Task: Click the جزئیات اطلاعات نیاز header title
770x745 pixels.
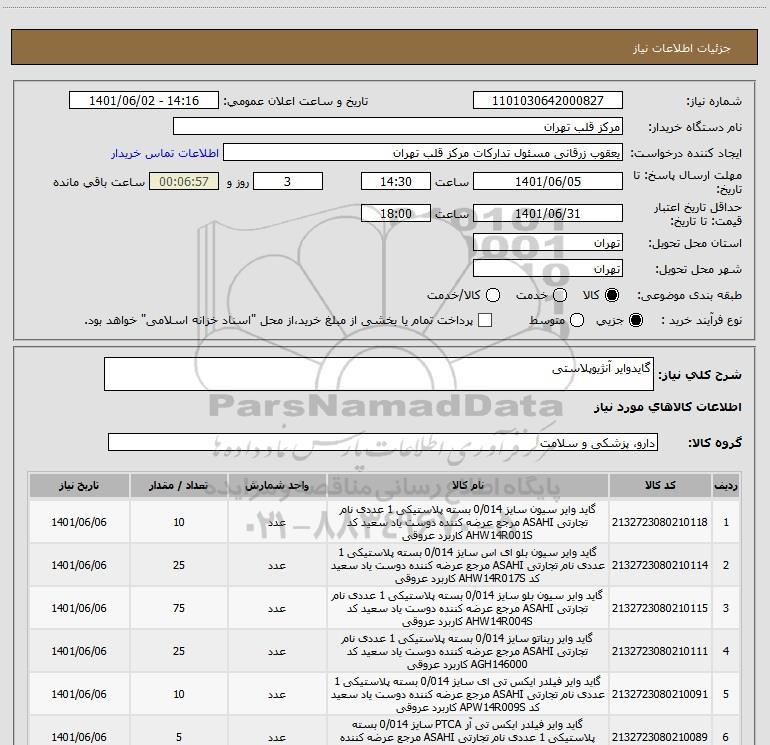Action: coord(682,48)
